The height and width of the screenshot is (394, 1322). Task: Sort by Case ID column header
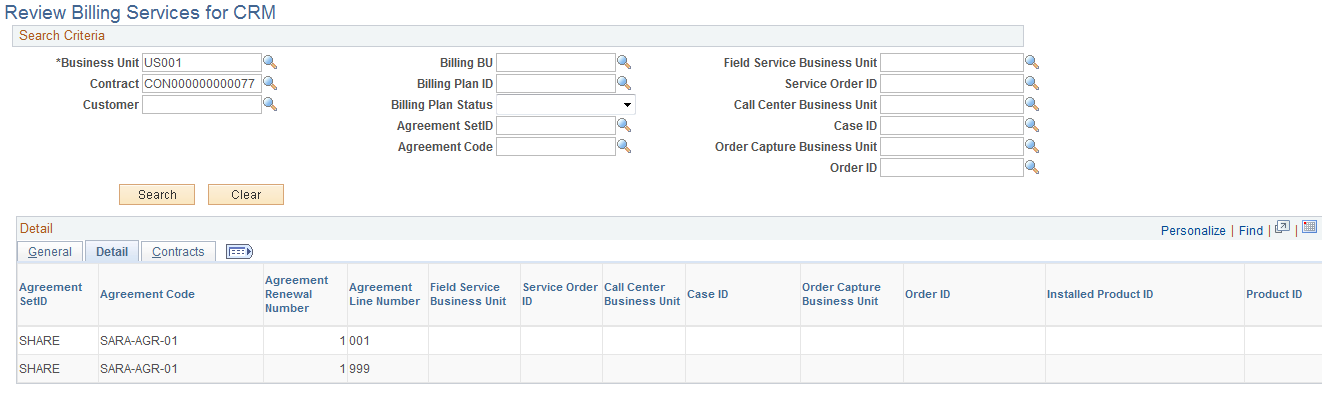[x=707, y=294]
